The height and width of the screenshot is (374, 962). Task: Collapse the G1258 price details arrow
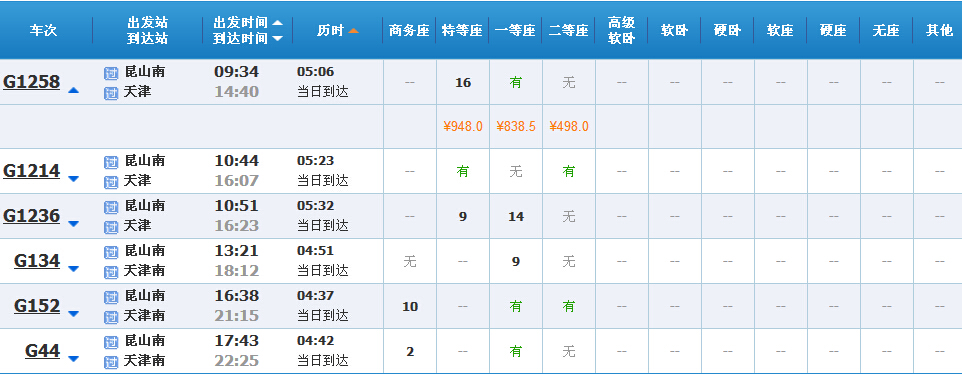point(74,90)
